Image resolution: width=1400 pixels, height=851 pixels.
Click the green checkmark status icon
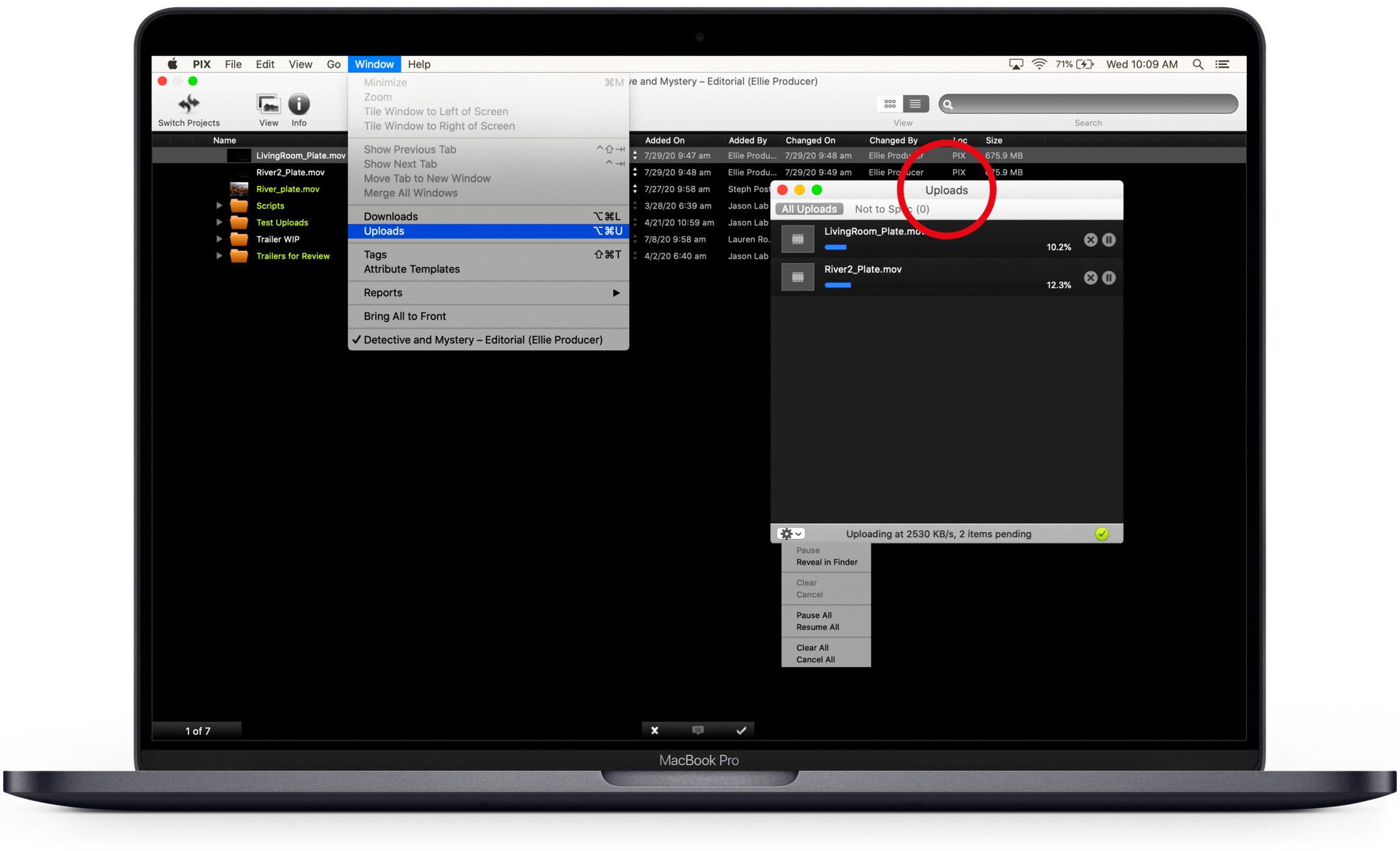tap(1102, 534)
